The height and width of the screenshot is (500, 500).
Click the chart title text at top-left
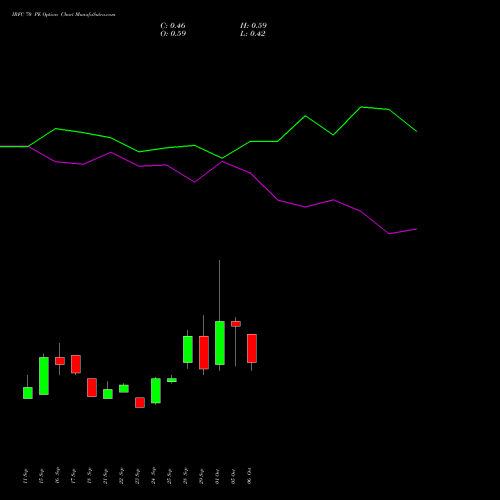pos(63,15)
